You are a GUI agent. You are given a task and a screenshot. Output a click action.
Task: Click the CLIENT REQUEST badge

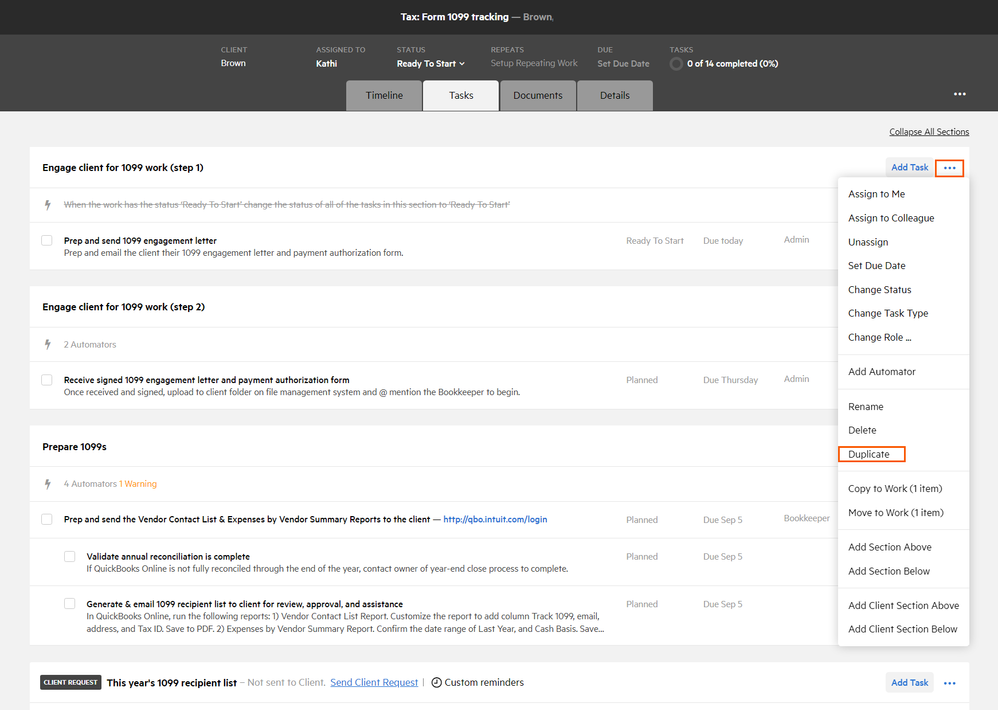71,683
